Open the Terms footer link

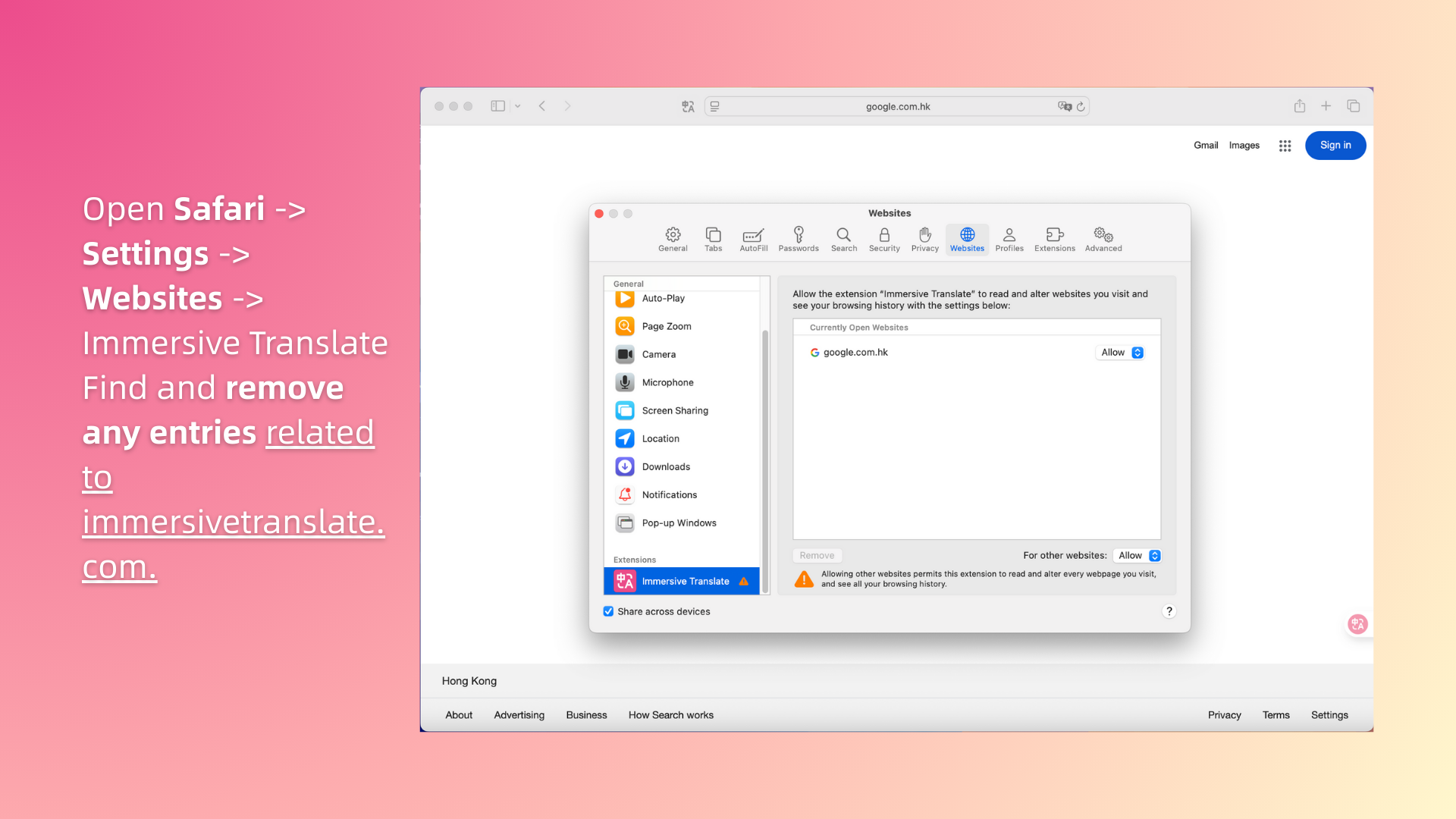pos(1276,715)
